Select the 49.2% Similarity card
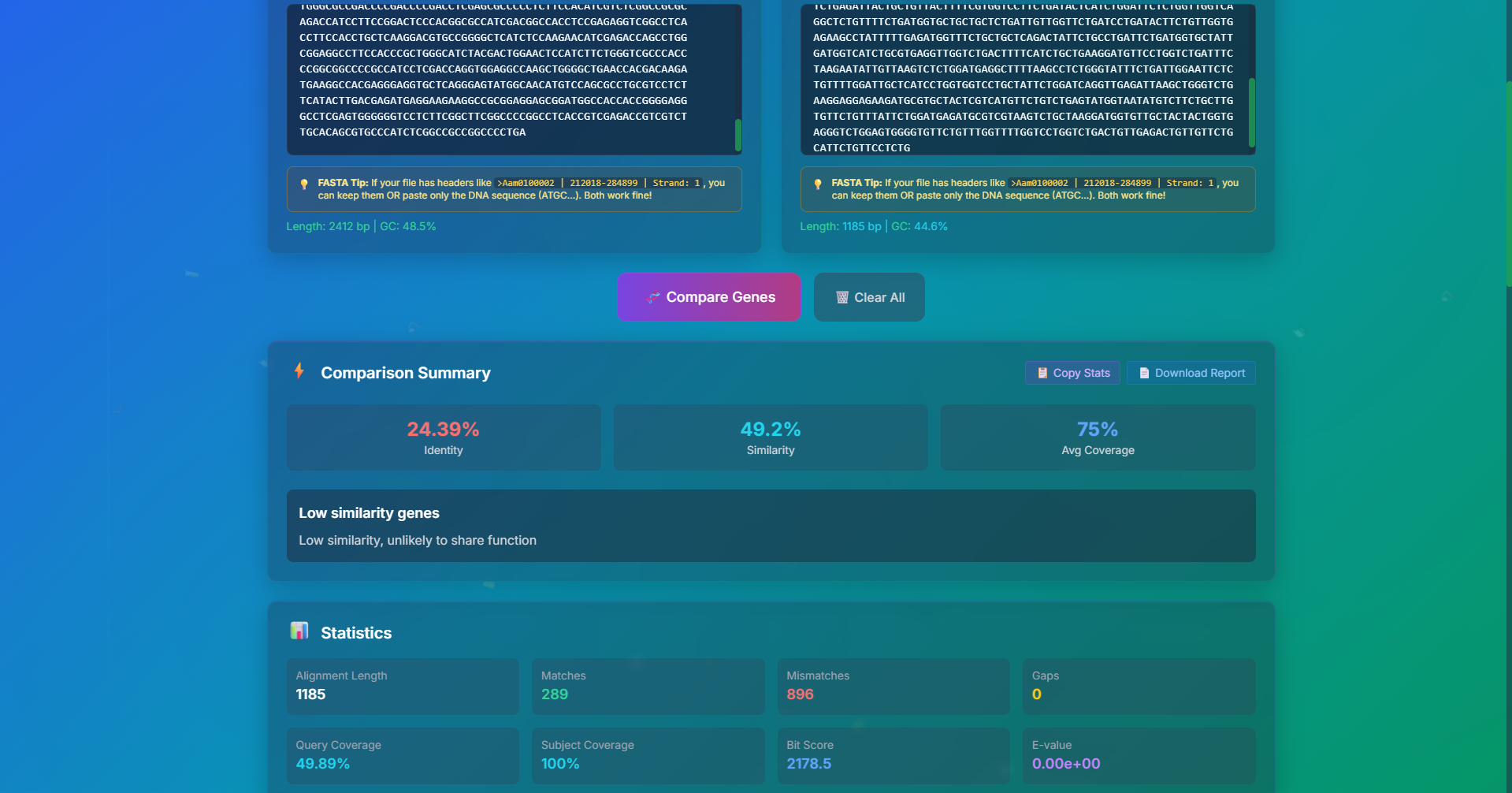1512x793 pixels. 770,437
